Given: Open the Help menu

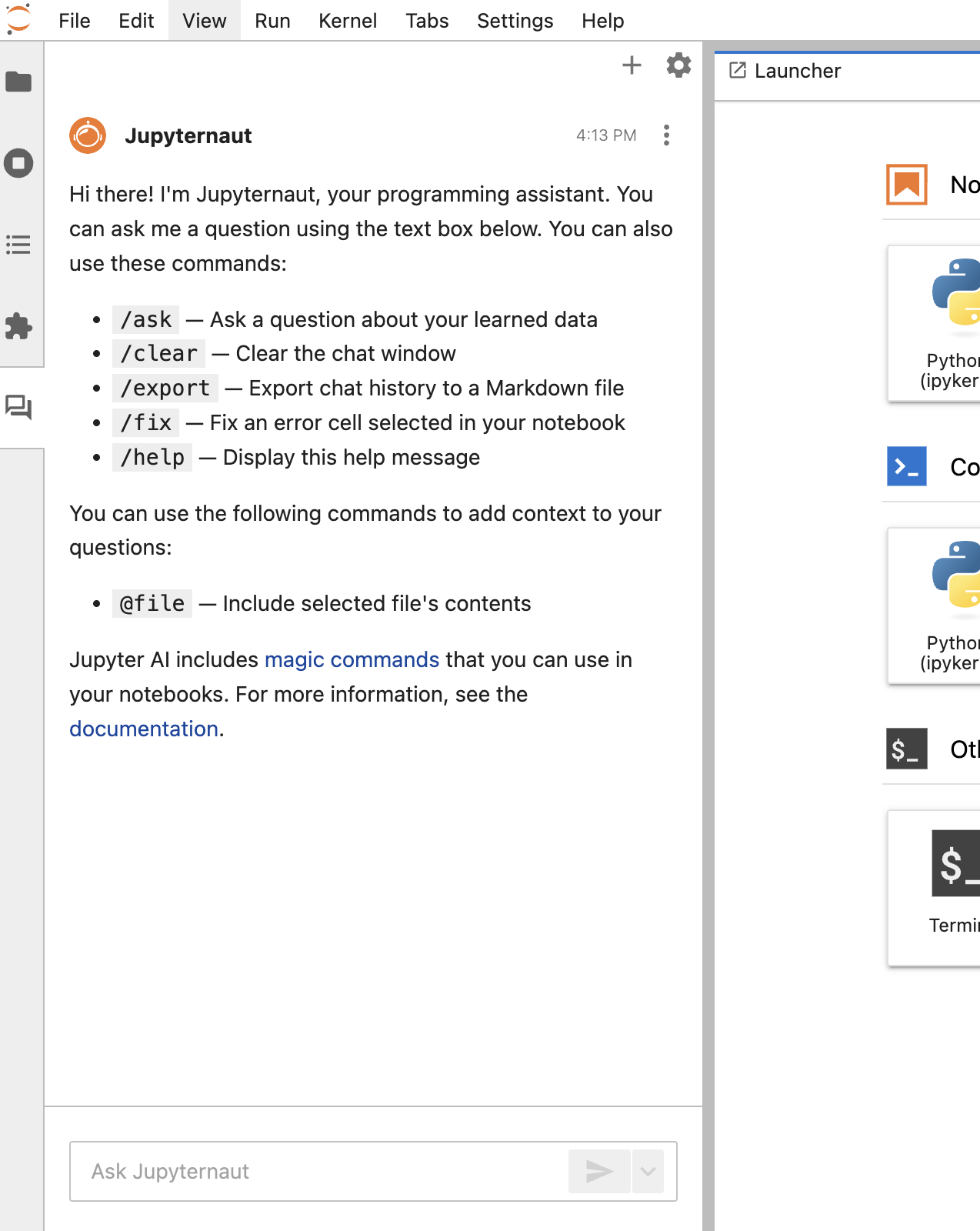Looking at the screenshot, I should [x=603, y=21].
